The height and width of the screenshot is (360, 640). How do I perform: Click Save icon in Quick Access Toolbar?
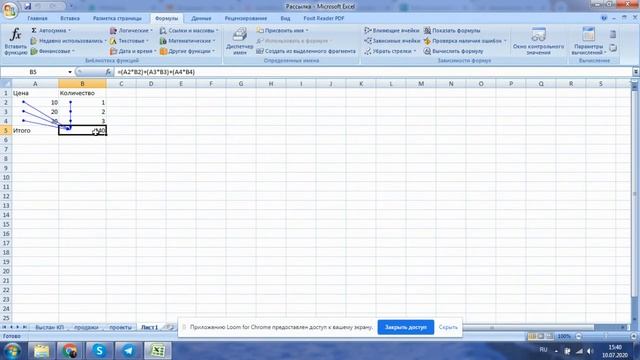pyautogui.click(x=27, y=6)
